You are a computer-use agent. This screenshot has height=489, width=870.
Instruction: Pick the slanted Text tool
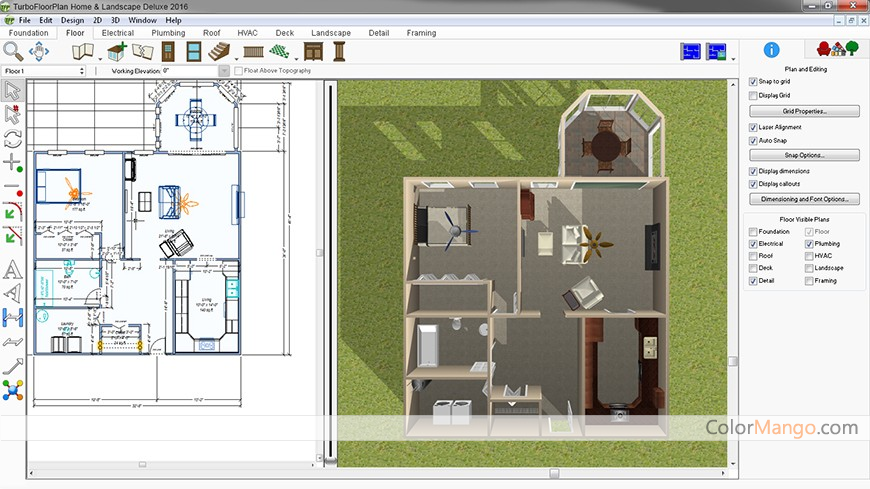12,294
